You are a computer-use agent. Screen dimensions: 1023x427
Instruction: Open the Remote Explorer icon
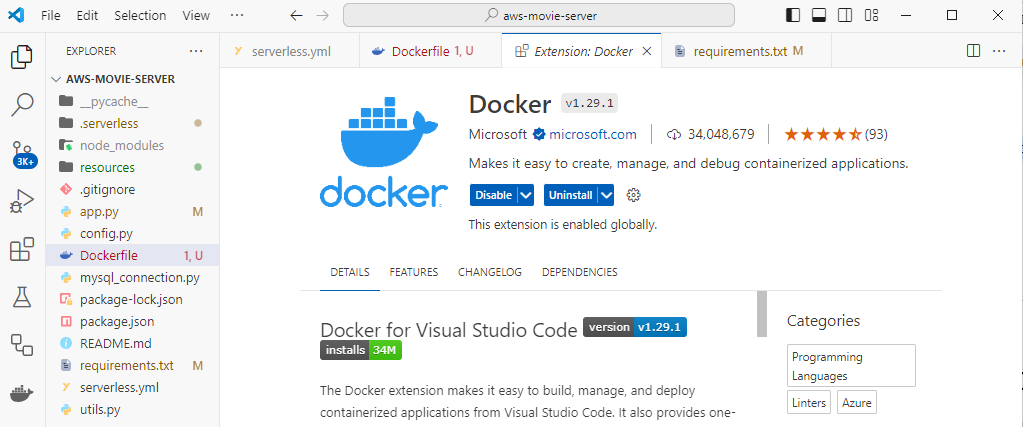22,345
